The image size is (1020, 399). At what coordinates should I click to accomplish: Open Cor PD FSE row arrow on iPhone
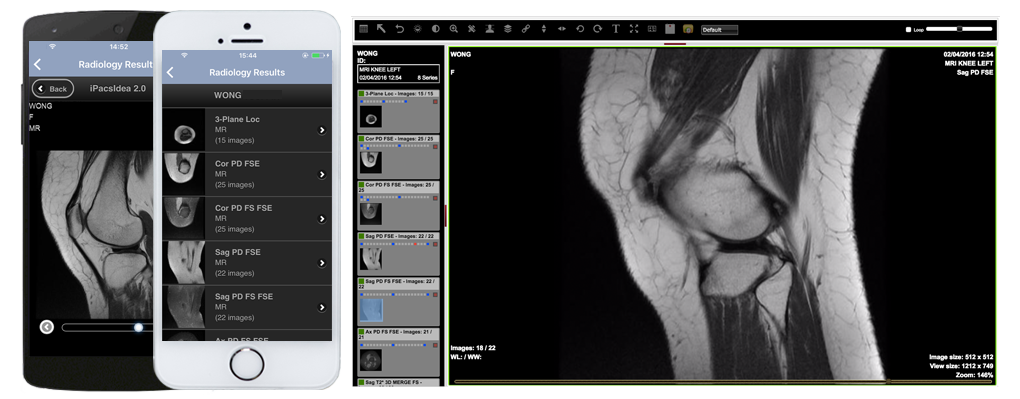click(321, 174)
